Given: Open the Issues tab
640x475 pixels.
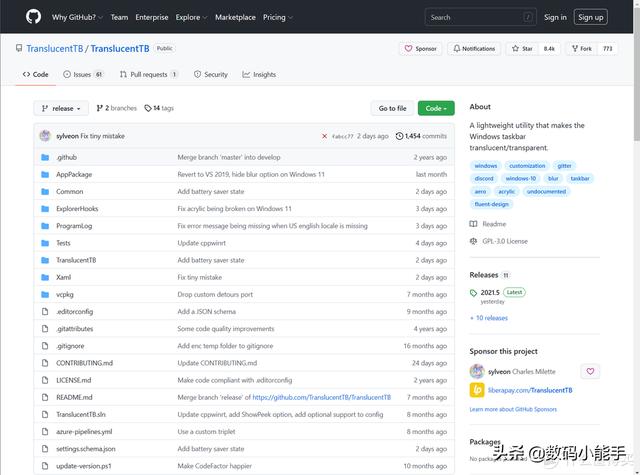Looking at the screenshot, I should 83,74.
